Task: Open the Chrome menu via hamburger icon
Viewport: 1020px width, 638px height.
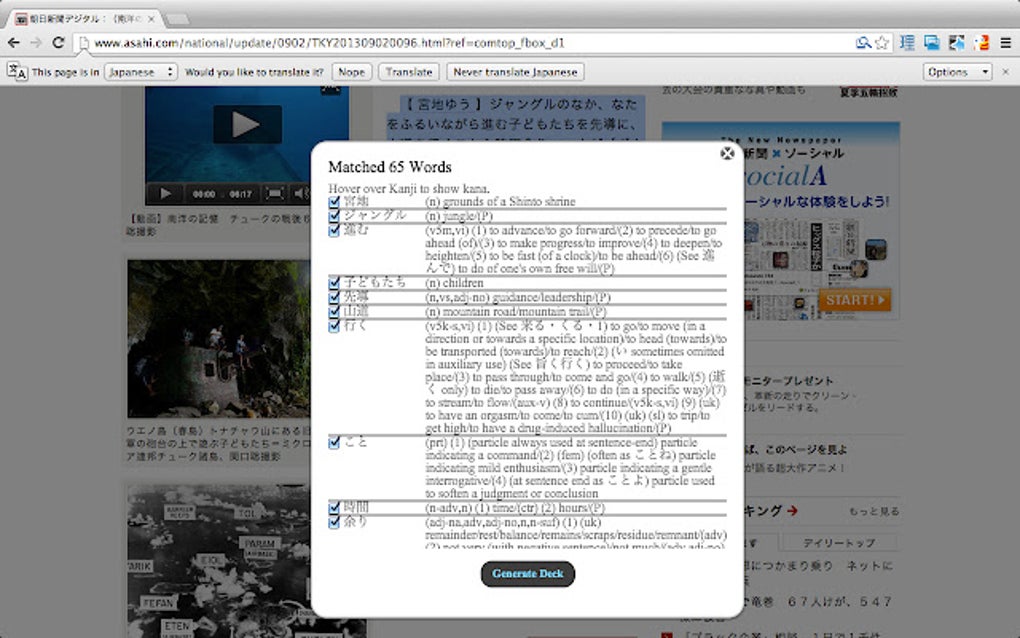Action: click(x=1004, y=44)
